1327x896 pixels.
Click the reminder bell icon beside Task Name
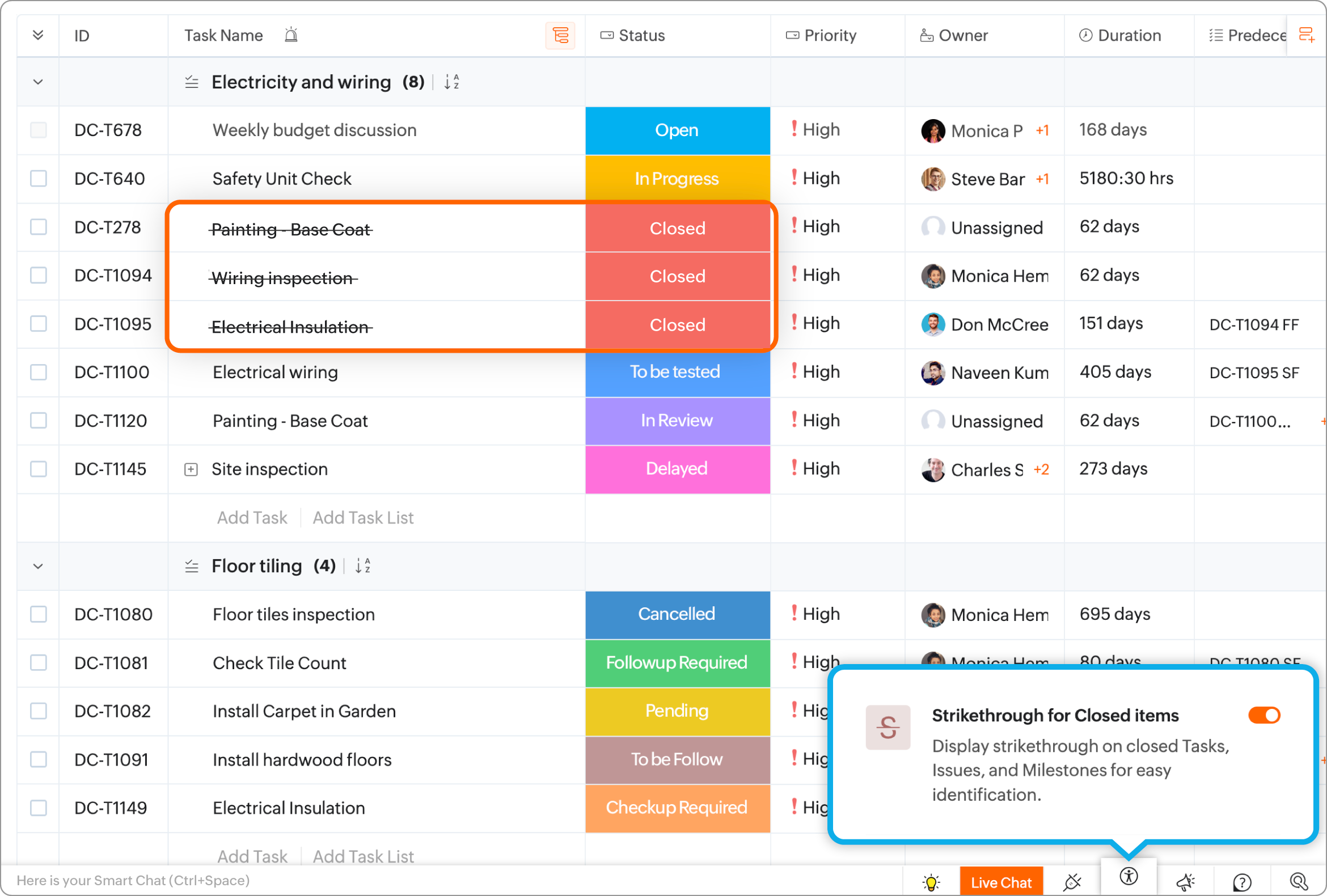click(x=291, y=35)
